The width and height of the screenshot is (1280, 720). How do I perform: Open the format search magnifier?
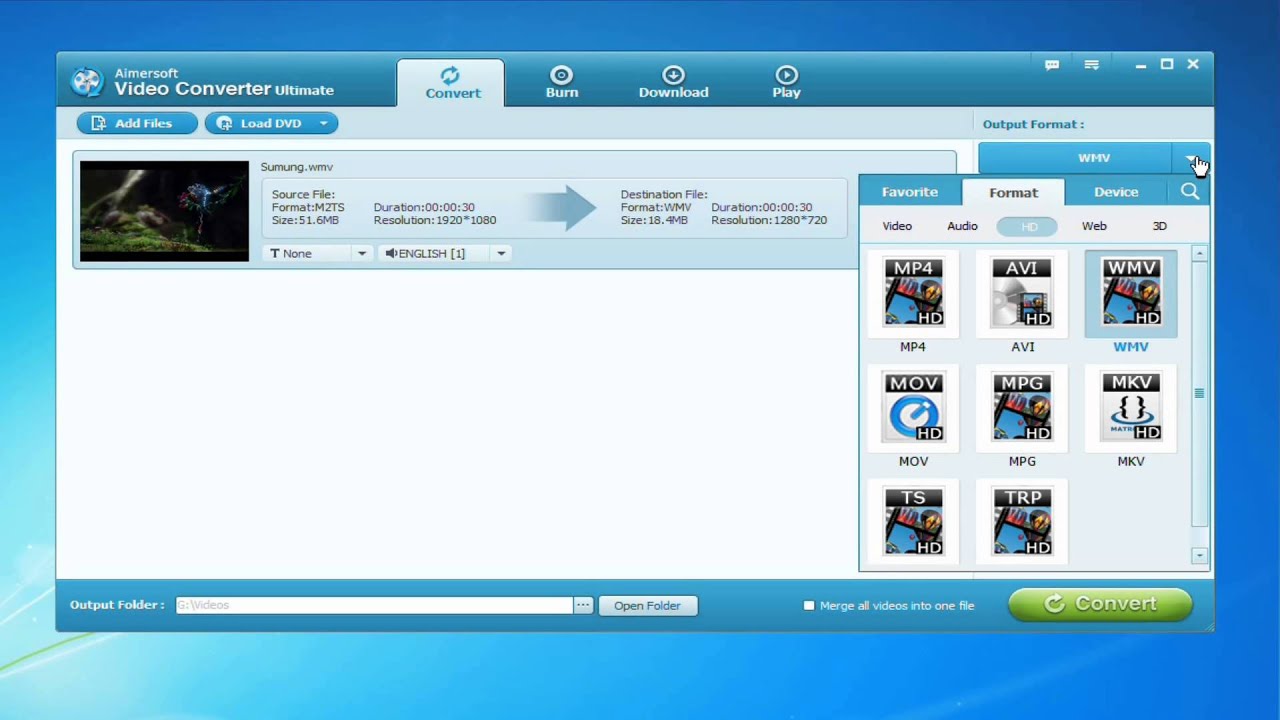[1189, 191]
